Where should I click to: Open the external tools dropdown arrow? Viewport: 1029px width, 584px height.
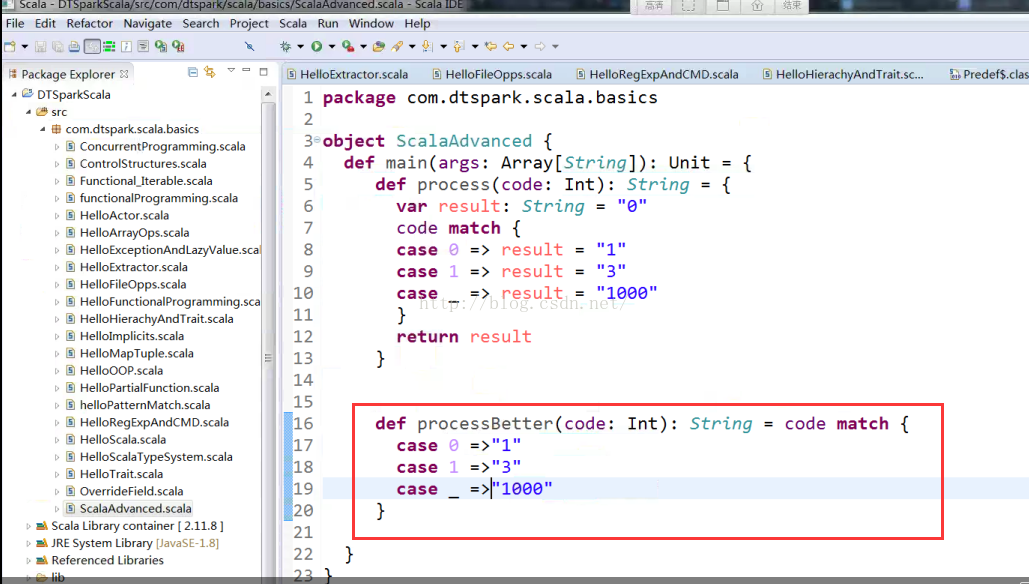(363, 47)
